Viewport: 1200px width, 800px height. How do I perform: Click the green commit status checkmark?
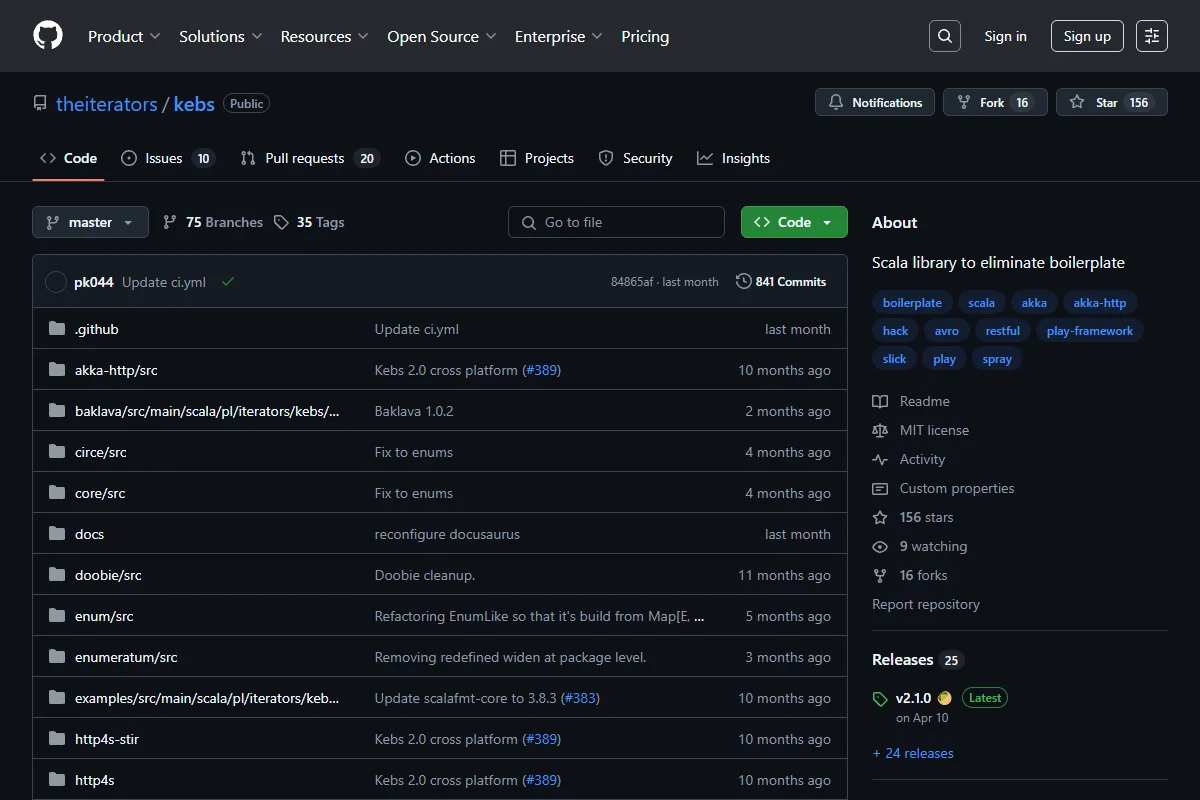tap(228, 282)
